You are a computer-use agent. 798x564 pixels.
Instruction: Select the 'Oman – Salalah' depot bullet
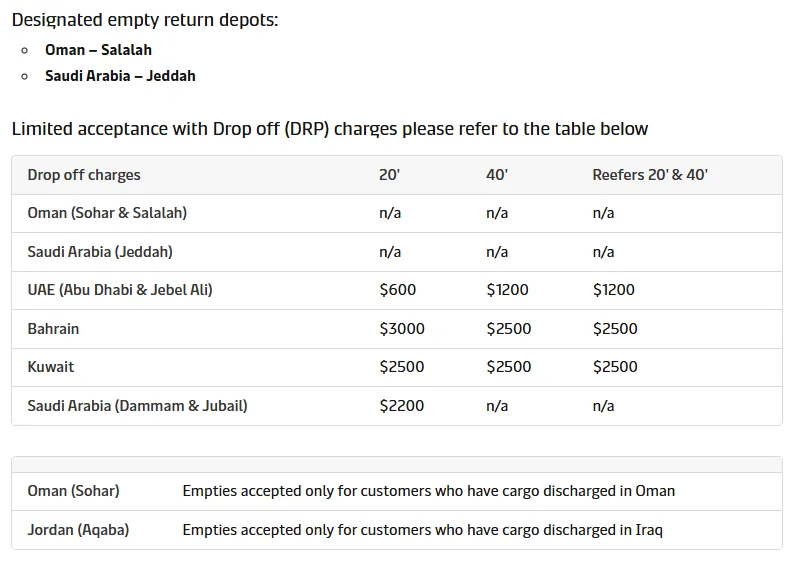98,50
